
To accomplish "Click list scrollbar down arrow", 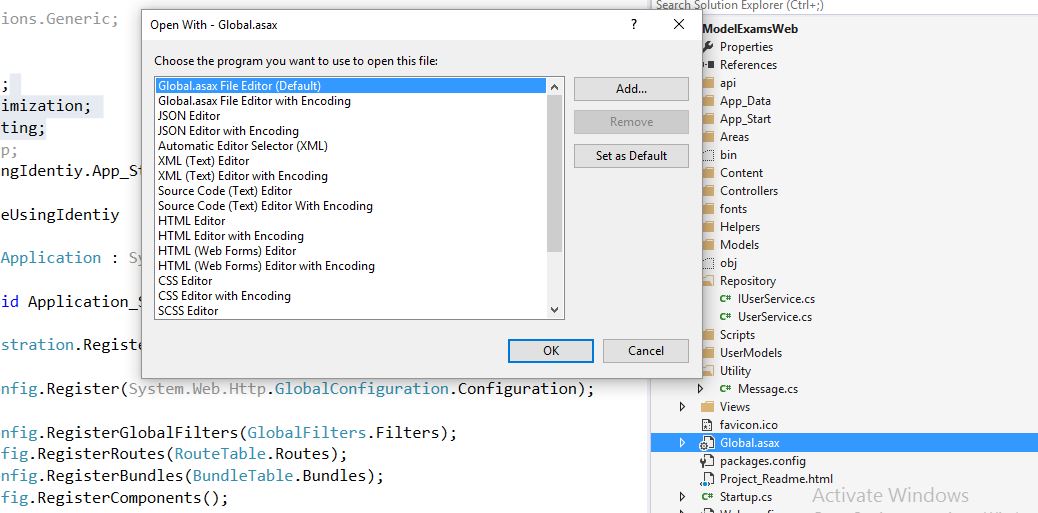I will (x=555, y=310).
